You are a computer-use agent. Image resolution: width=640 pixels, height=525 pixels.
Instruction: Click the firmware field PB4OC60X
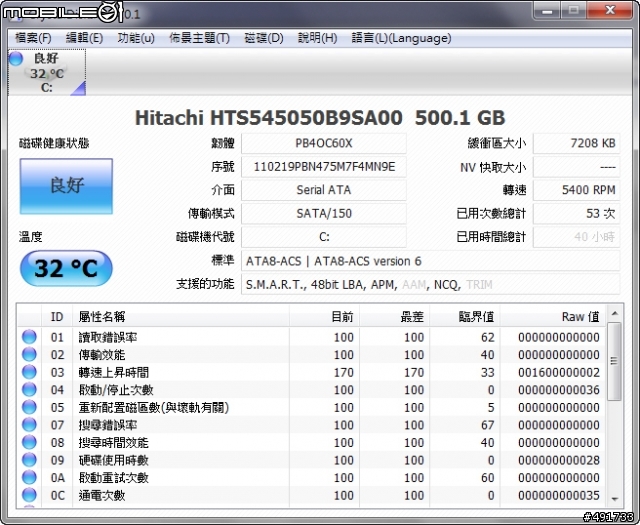tap(324, 144)
